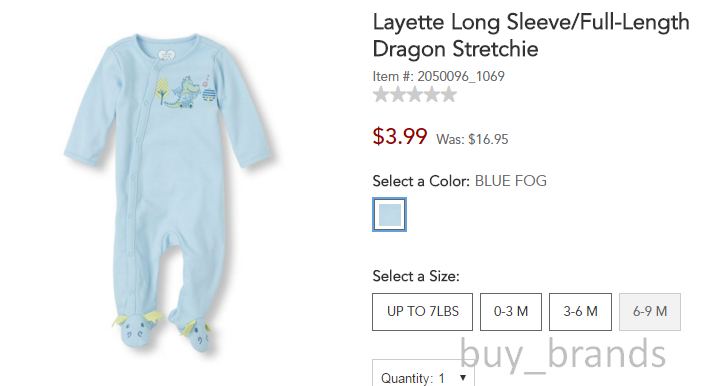Select the Blue Fog color swatch
This screenshot has width=706, height=386.
[x=389, y=214]
